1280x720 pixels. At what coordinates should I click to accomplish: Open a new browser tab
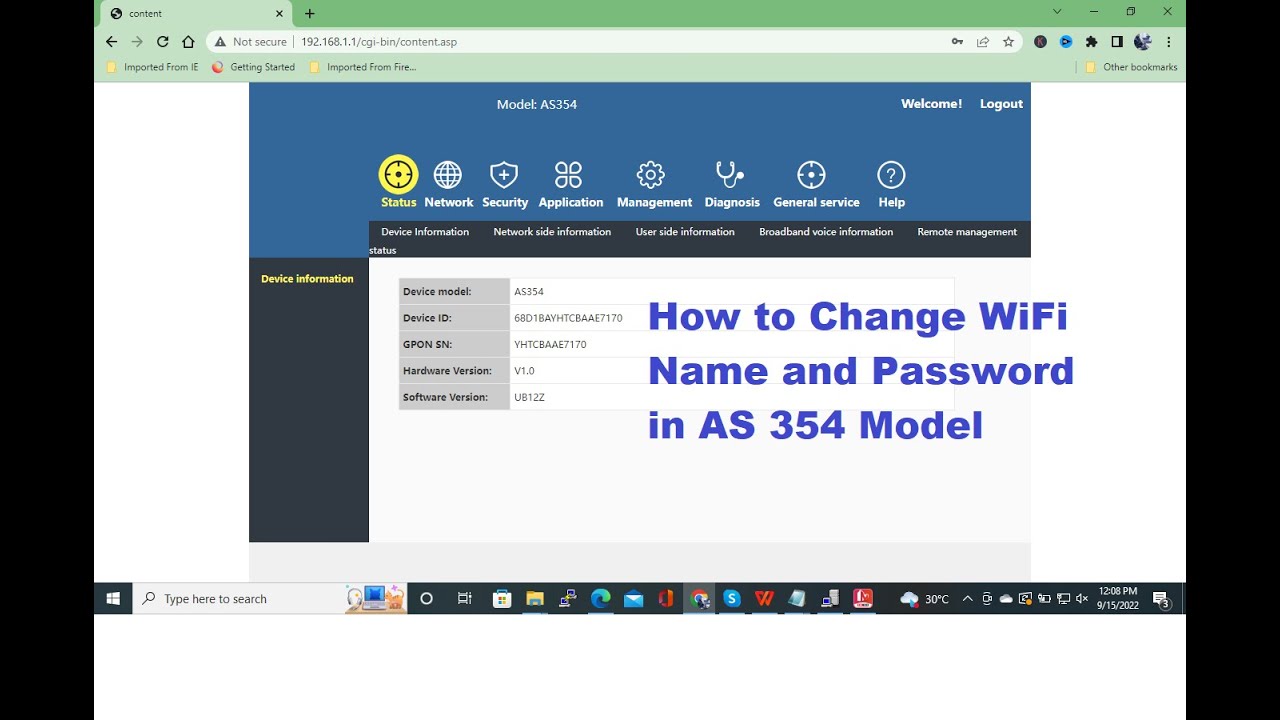310,13
